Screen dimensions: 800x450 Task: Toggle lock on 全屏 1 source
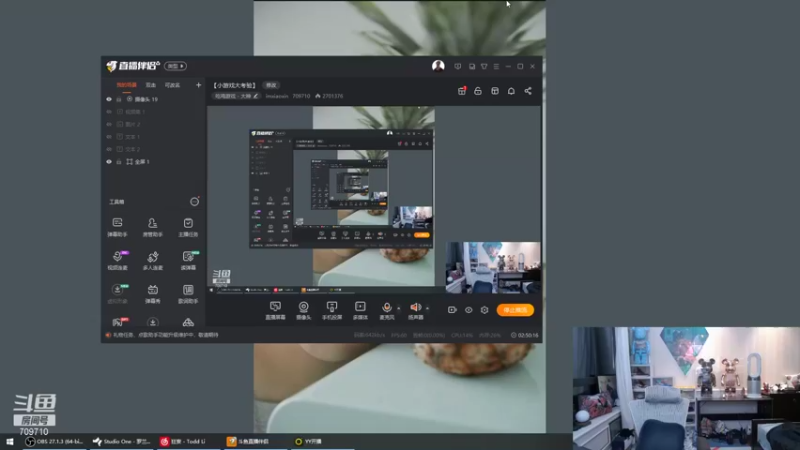point(119,161)
